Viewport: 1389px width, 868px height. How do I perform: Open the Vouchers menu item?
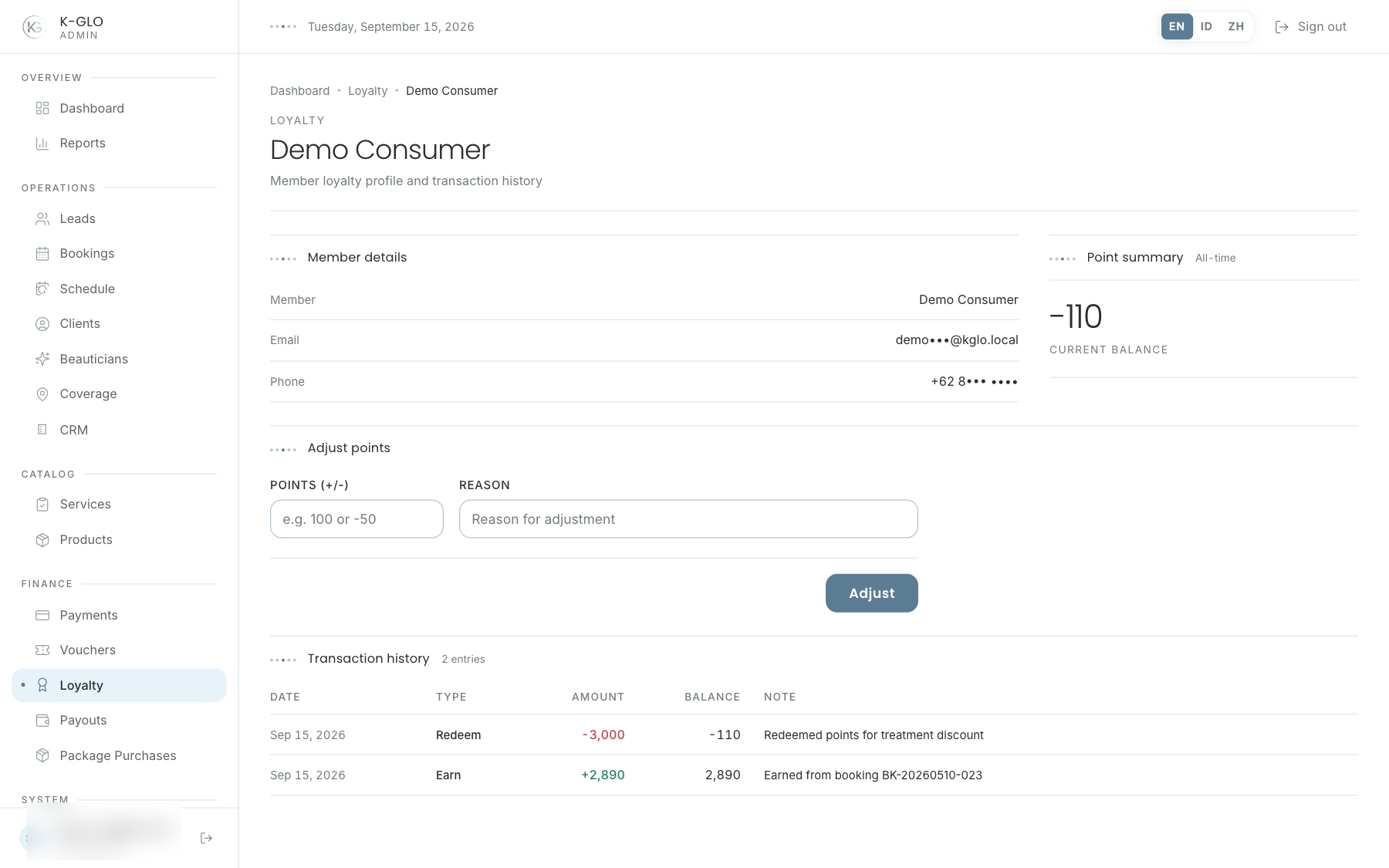tap(120, 650)
